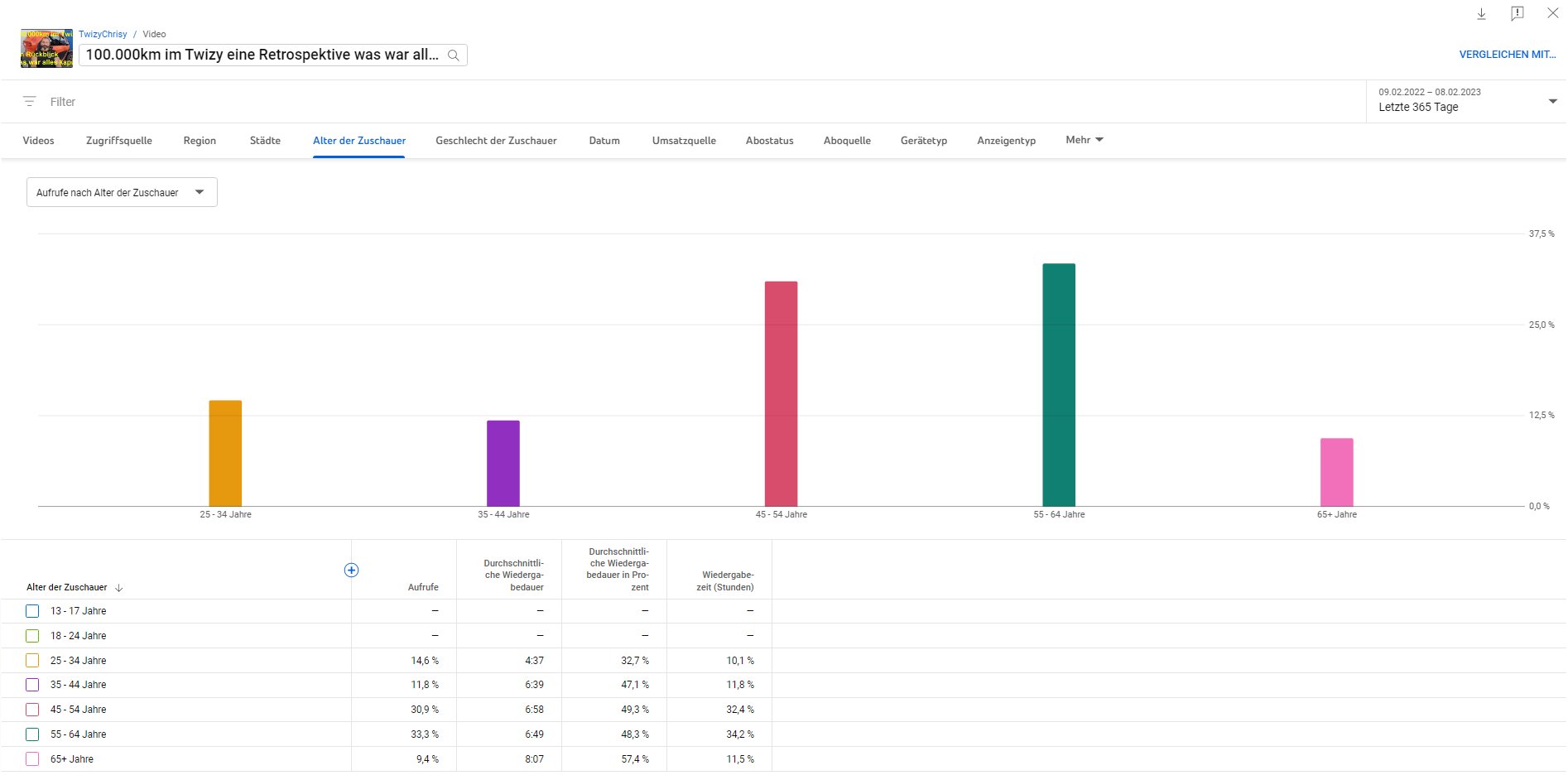Switch to the Zugriffsquelle tab
The height and width of the screenshot is (780, 1568).
pos(119,141)
